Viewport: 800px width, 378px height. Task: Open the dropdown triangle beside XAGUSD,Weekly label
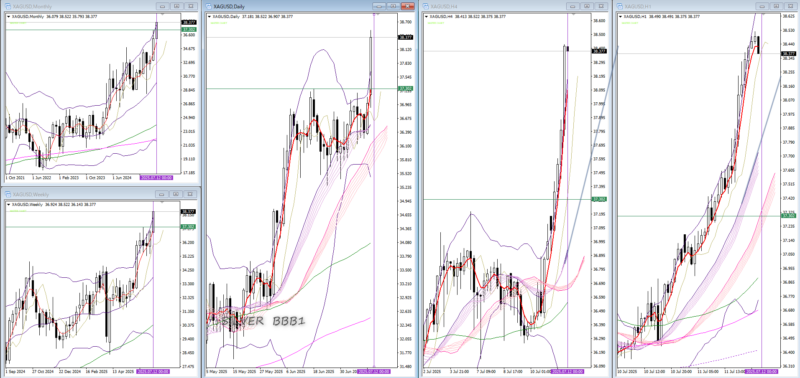(8, 205)
